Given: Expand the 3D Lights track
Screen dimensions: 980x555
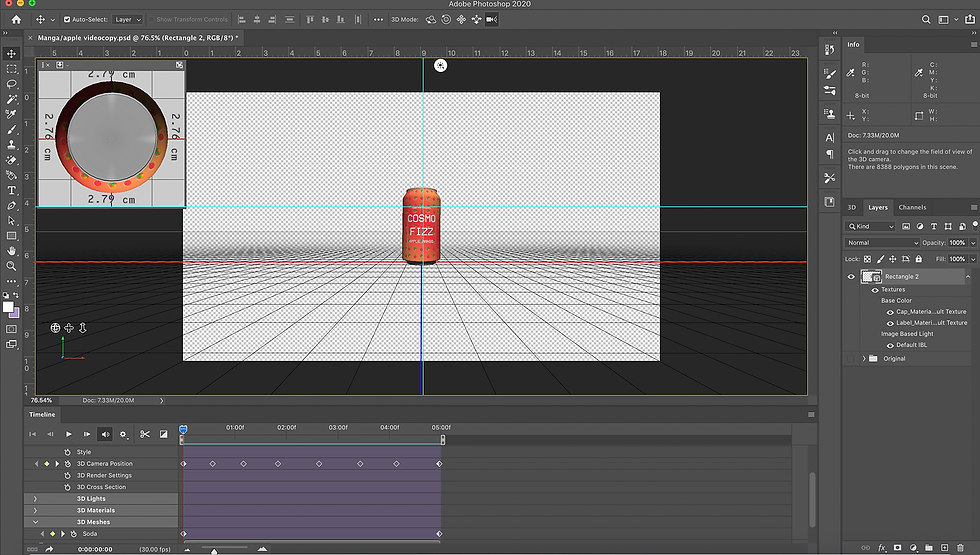Looking at the screenshot, I should 35,499.
